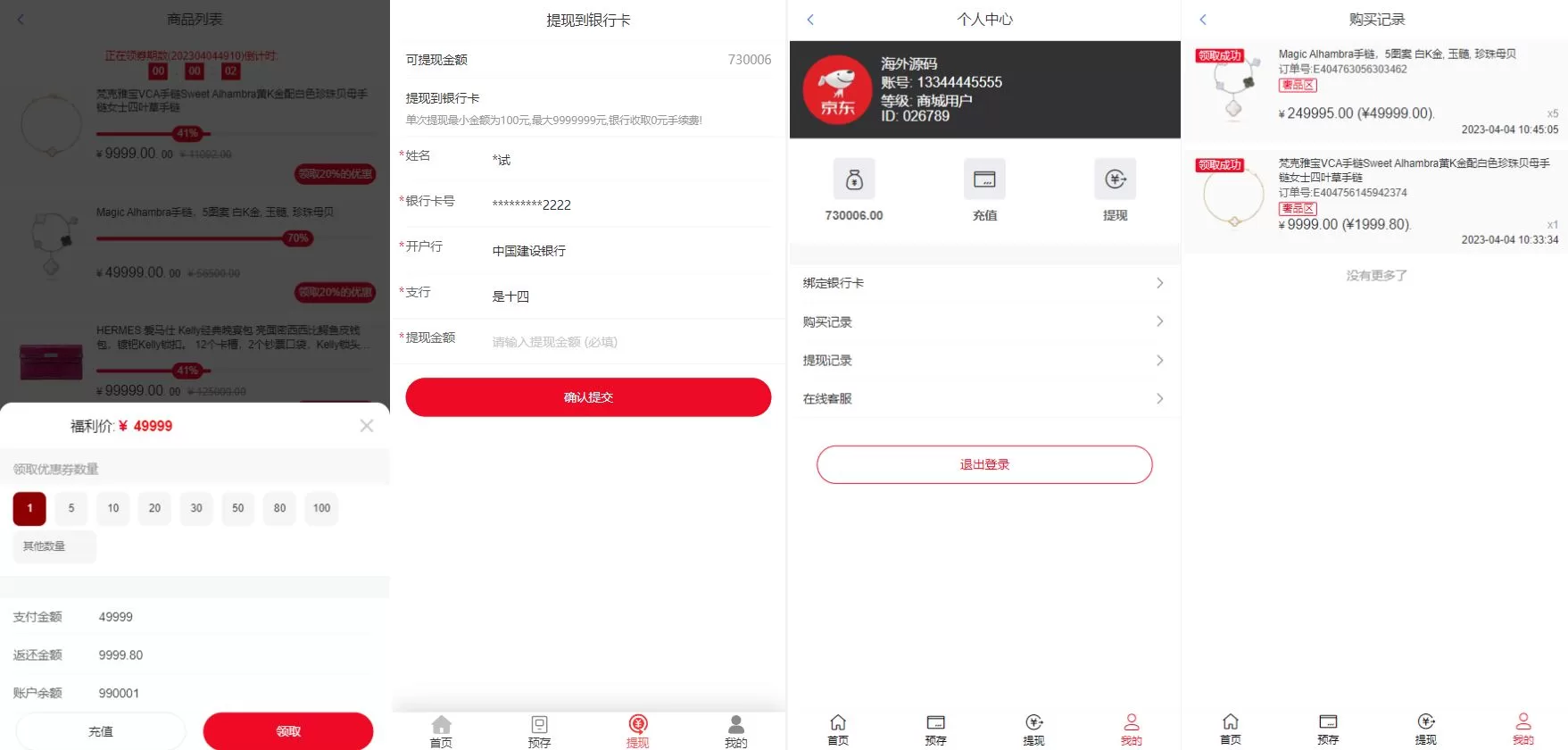Open 预存 tab on withdrawal screen

pos(539,731)
